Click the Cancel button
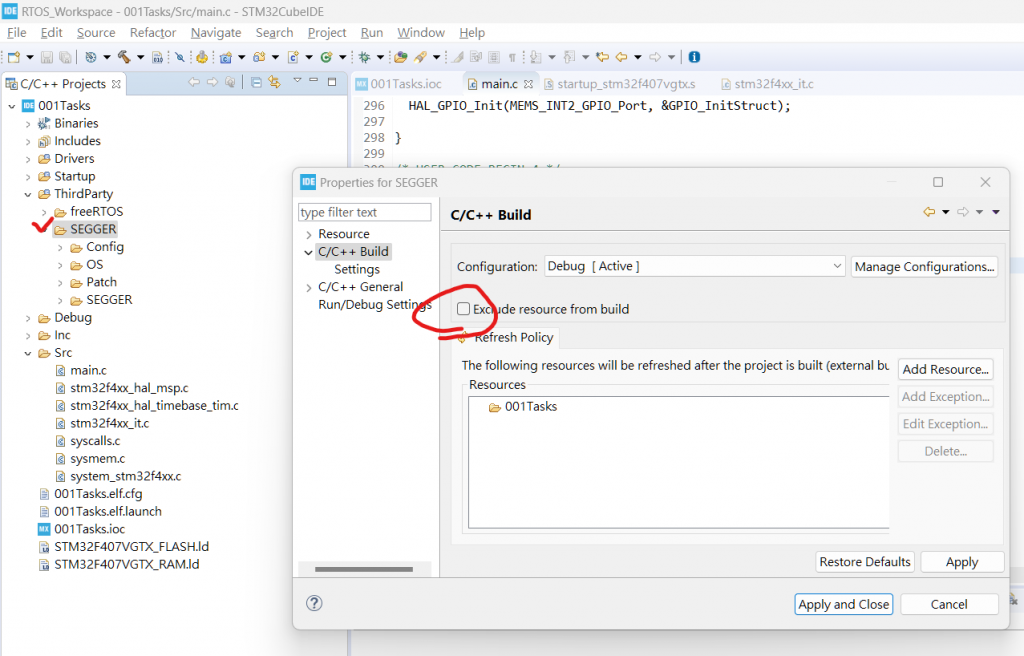Viewport: 1024px width, 656px height. (949, 604)
